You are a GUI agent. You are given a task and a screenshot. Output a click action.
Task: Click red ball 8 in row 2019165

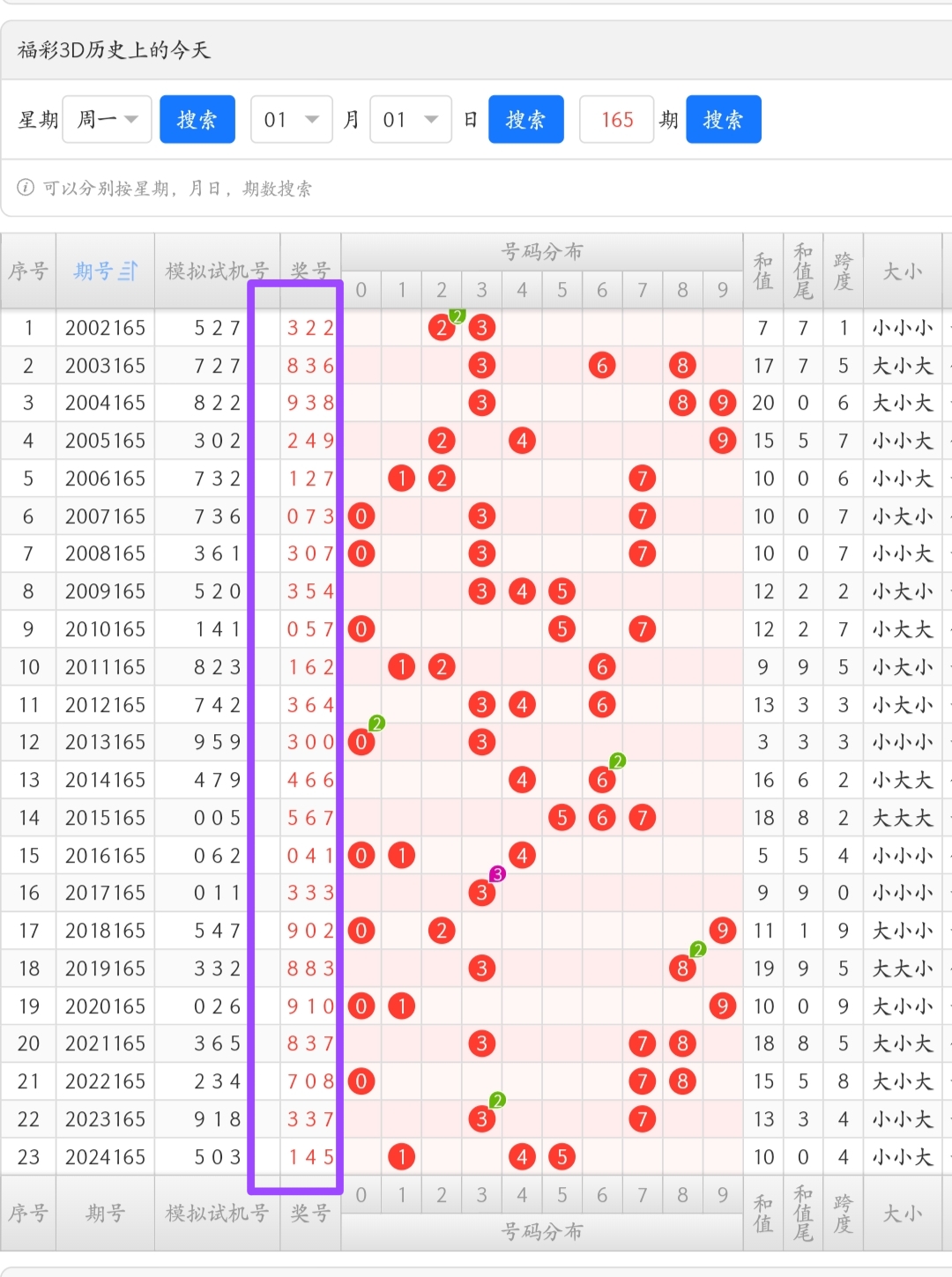tap(682, 969)
